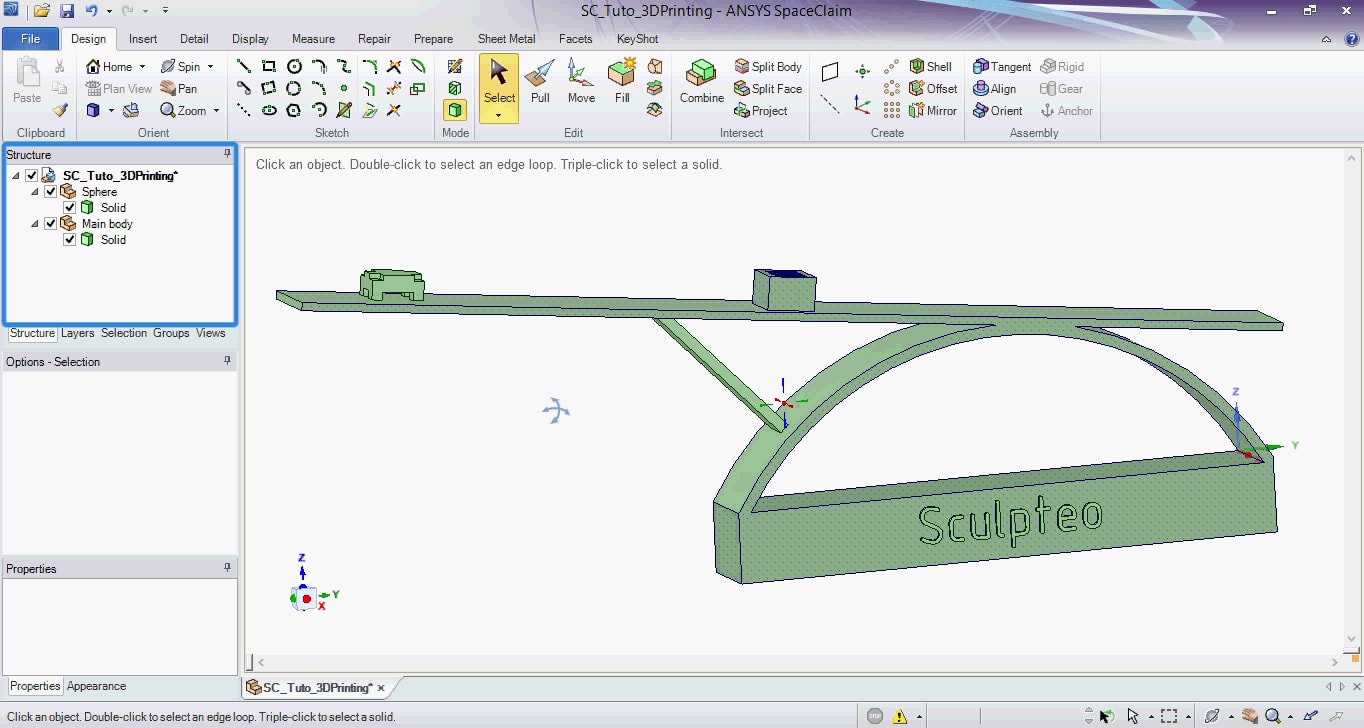
Task: Click the Split Body button
Action: (768, 67)
